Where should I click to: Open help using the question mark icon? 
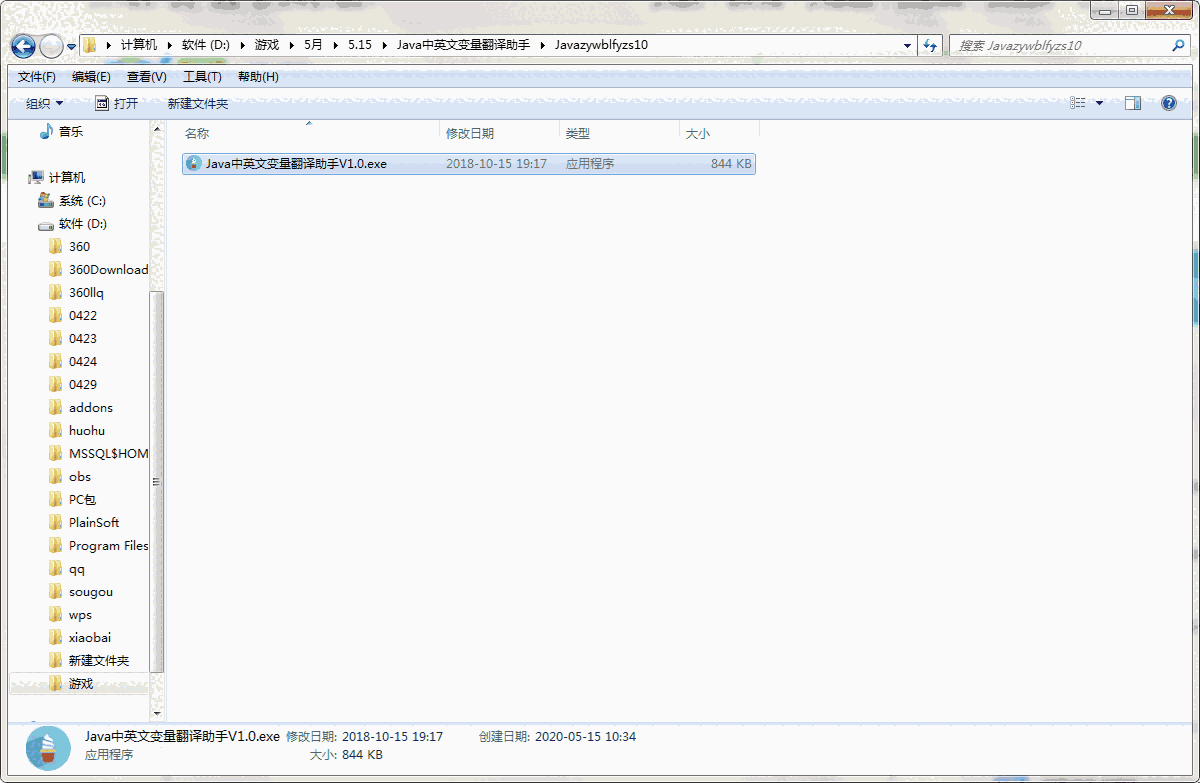click(1168, 102)
